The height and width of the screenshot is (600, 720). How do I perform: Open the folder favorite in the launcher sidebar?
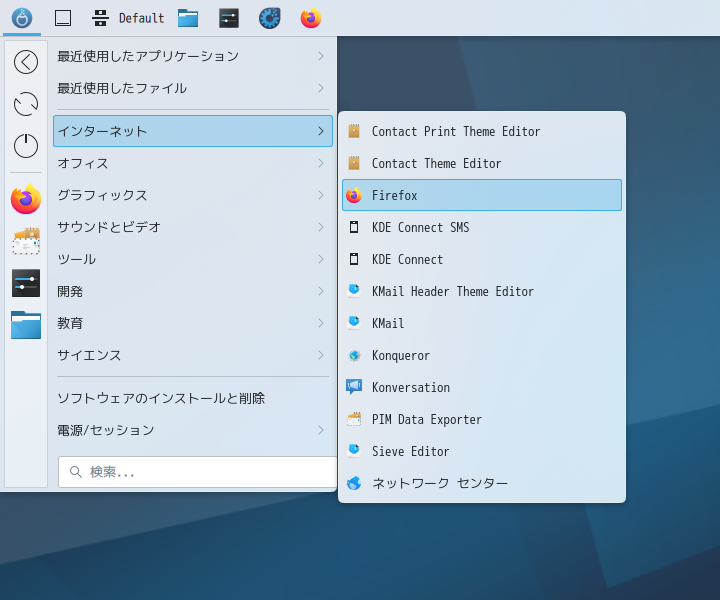click(26, 325)
